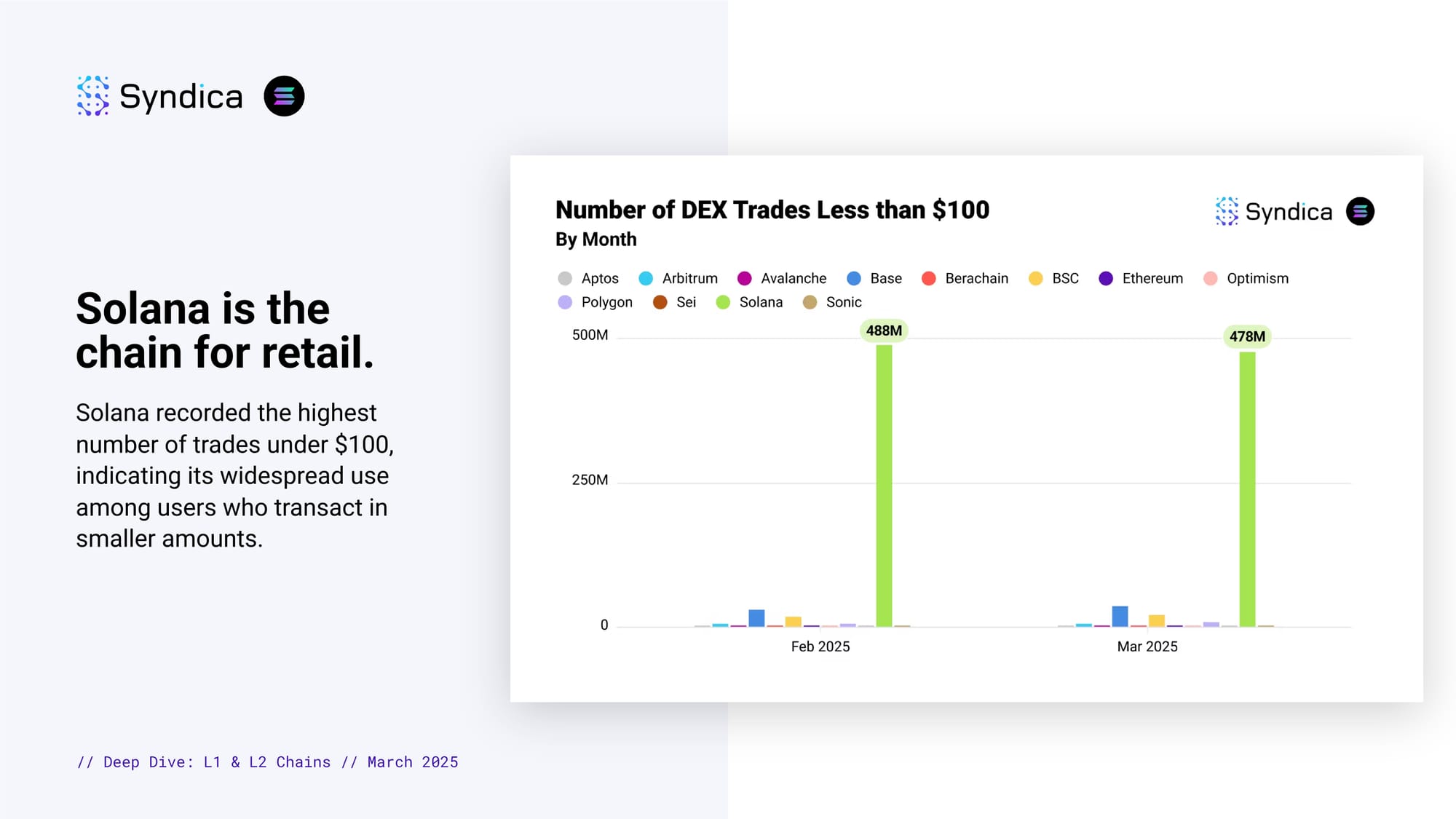The height and width of the screenshot is (819, 1456).
Task: Click the 478M label above March bar
Action: pyautogui.click(x=1247, y=336)
